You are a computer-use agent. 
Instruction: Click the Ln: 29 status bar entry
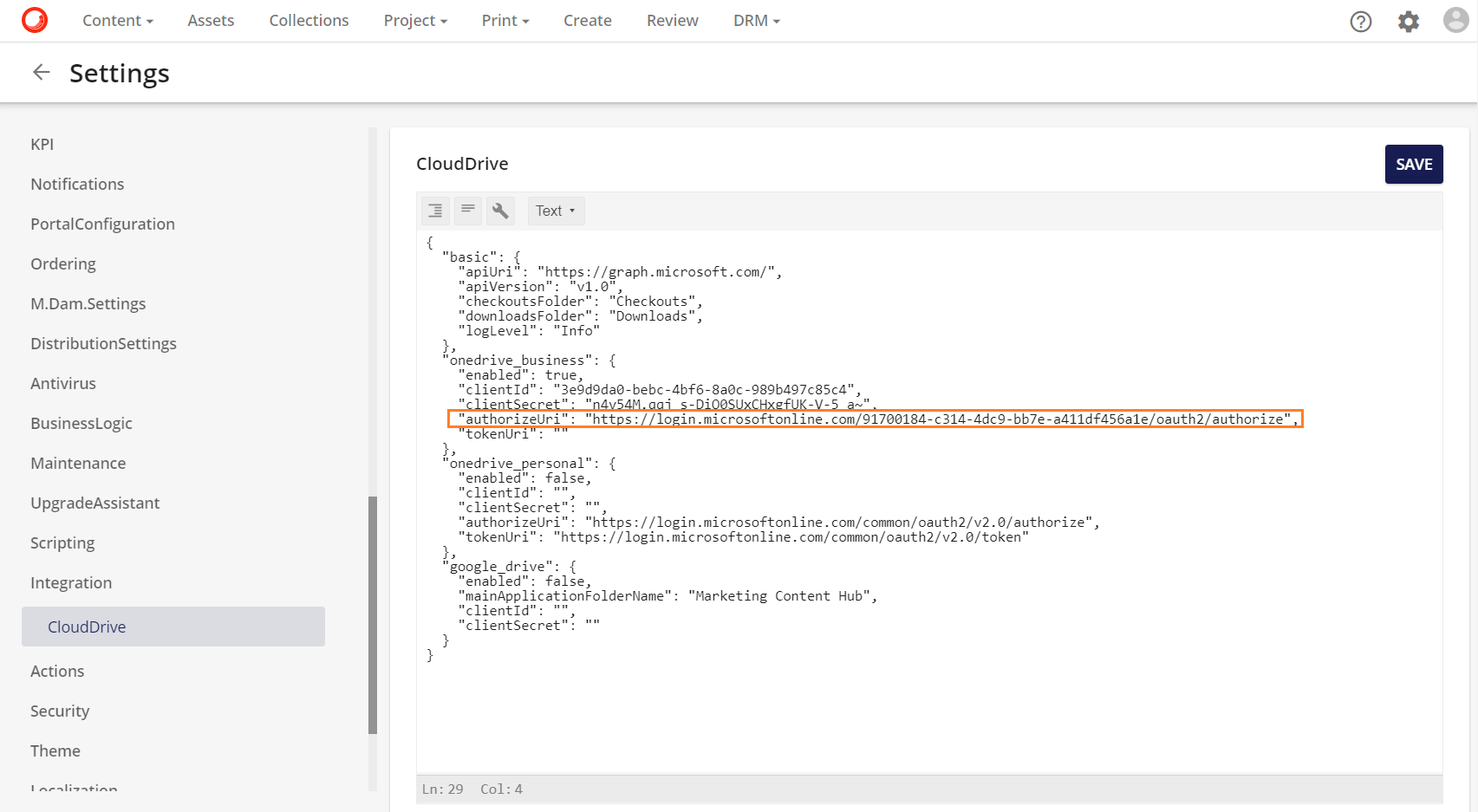click(x=442, y=789)
